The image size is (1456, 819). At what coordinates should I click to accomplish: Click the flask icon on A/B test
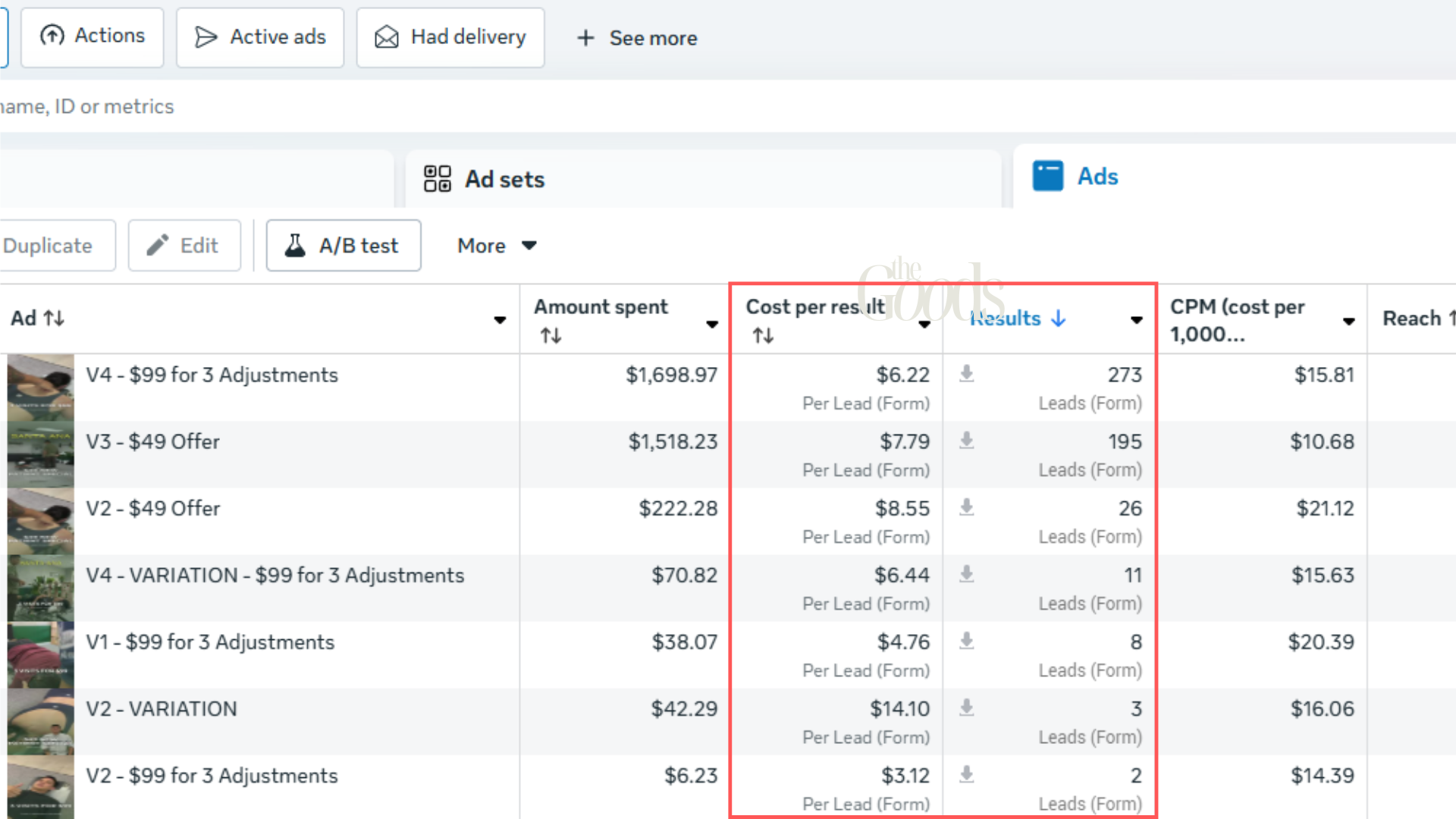click(x=295, y=245)
